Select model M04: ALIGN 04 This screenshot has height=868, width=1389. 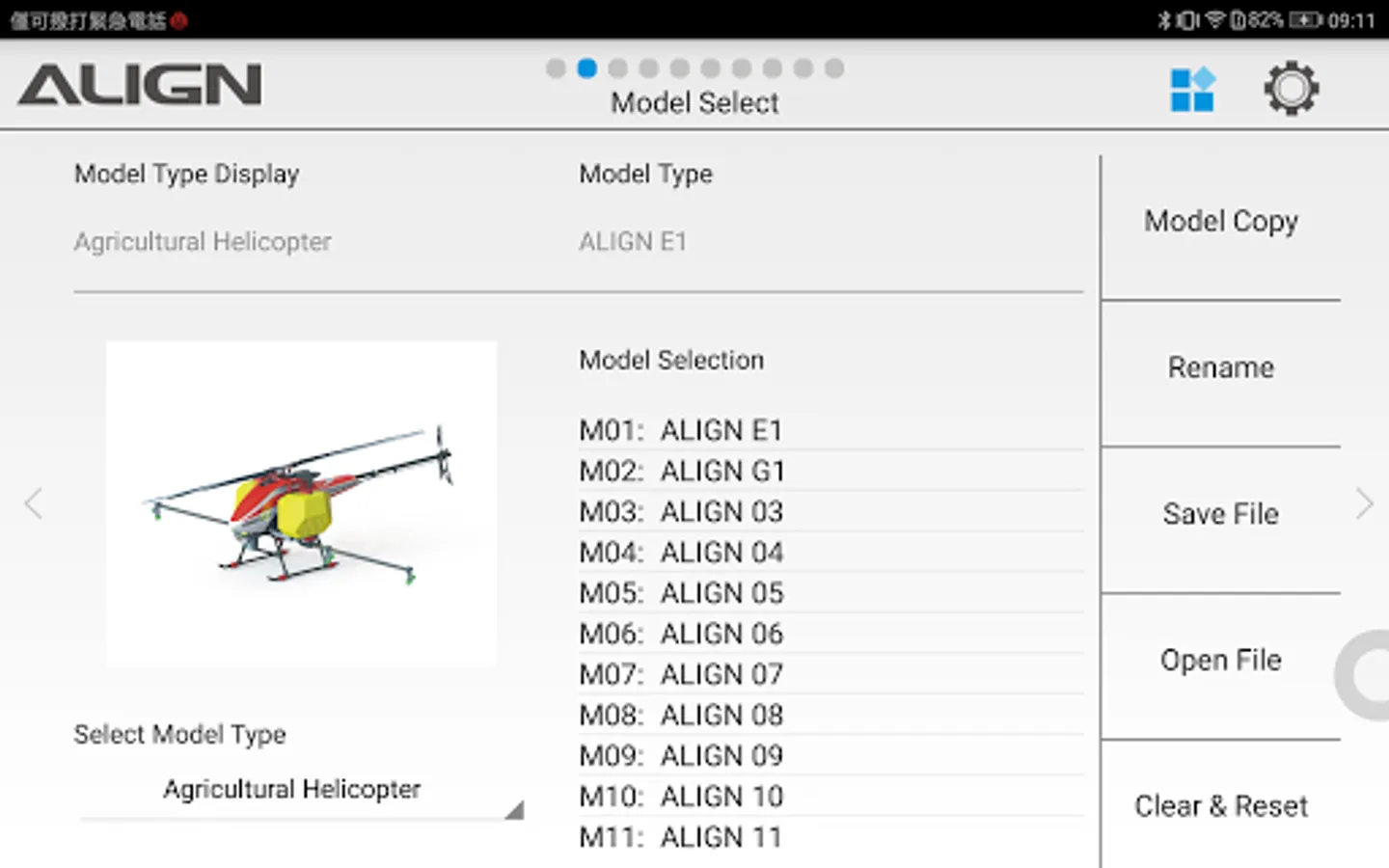tap(831, 553)
